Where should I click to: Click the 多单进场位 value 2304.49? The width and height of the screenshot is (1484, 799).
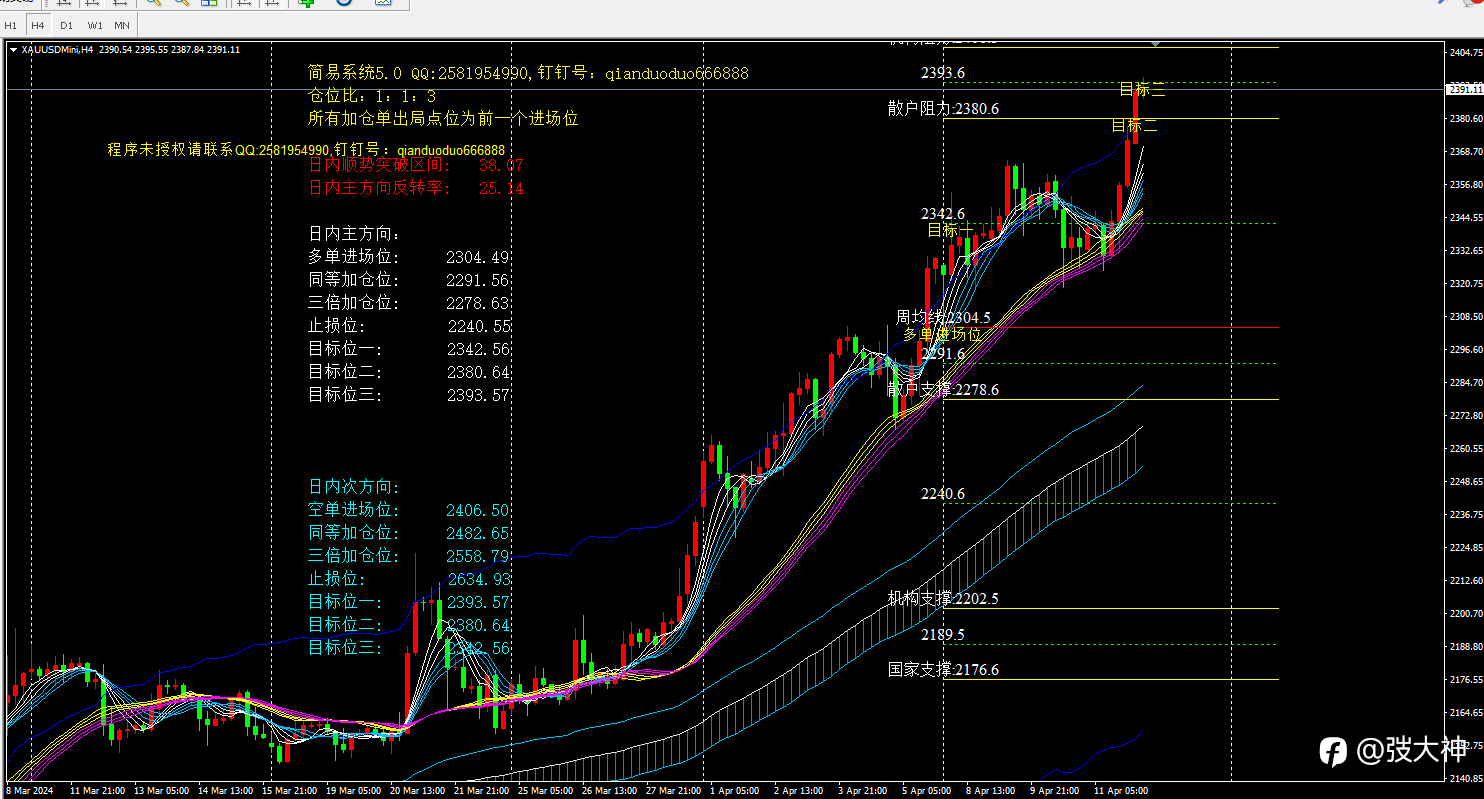pyautogui.click(x=478, y=257)
